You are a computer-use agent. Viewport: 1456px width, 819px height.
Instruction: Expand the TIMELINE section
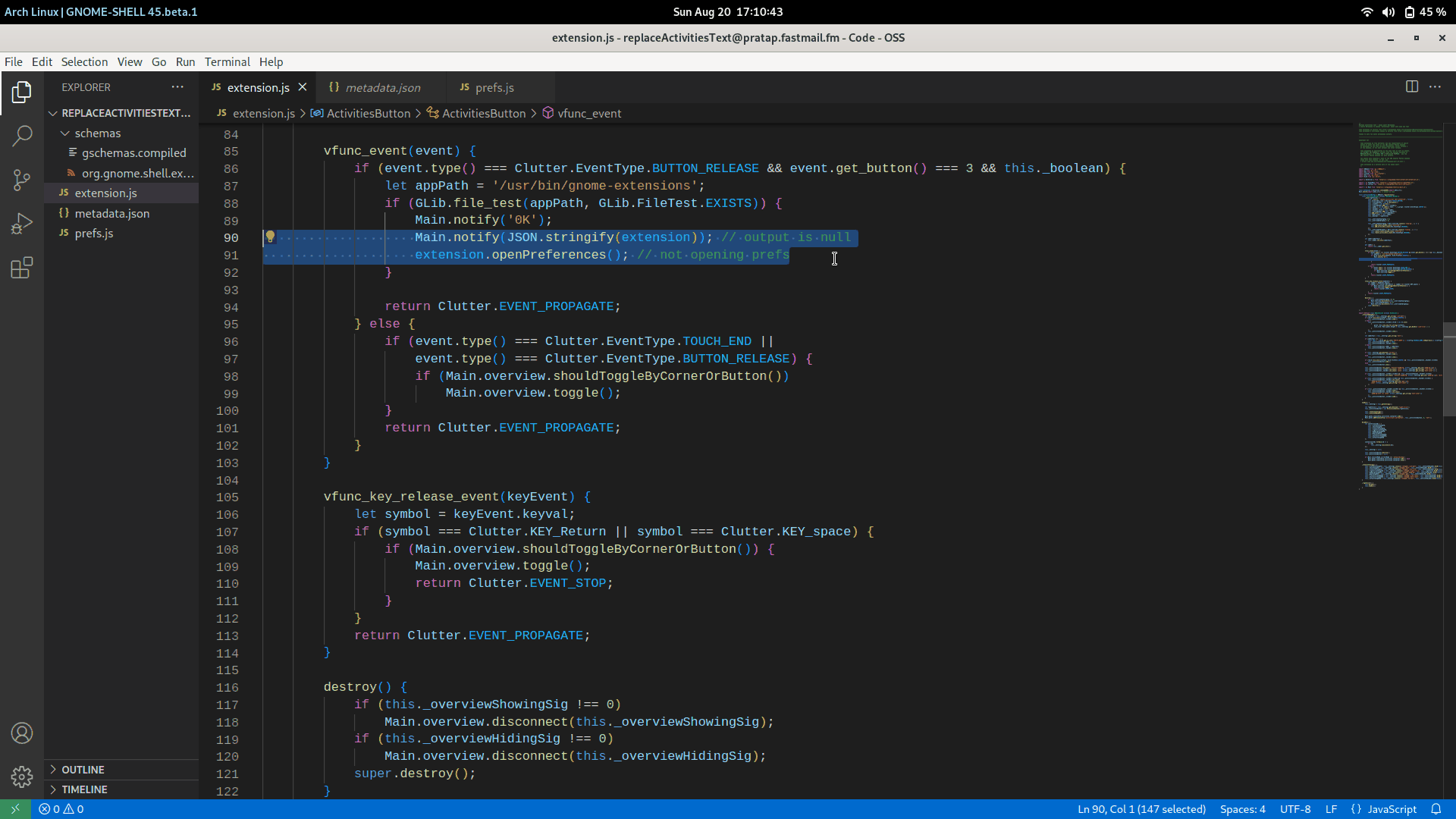[121, 789]
